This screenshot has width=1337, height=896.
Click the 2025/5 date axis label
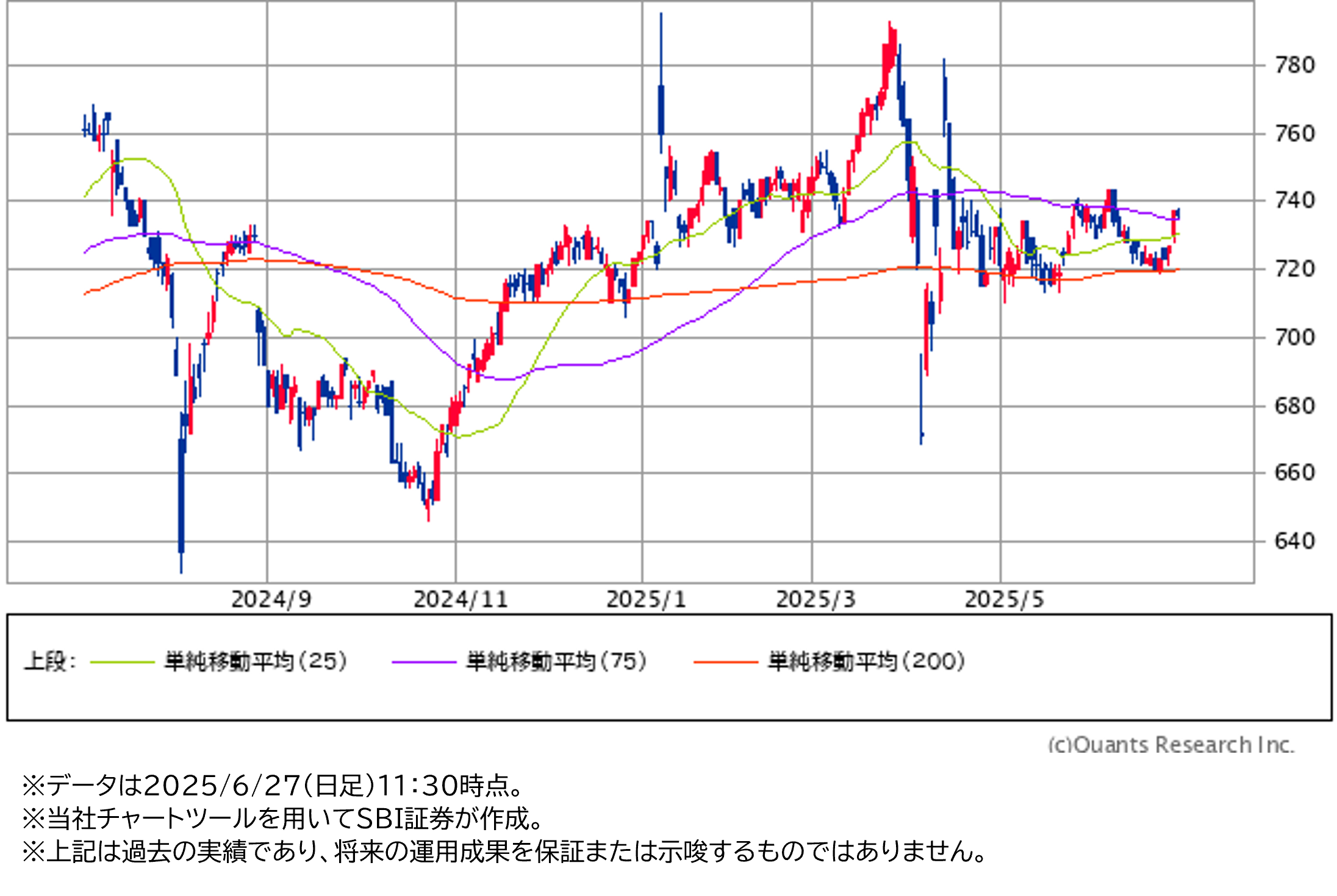tap(1004, 600)
